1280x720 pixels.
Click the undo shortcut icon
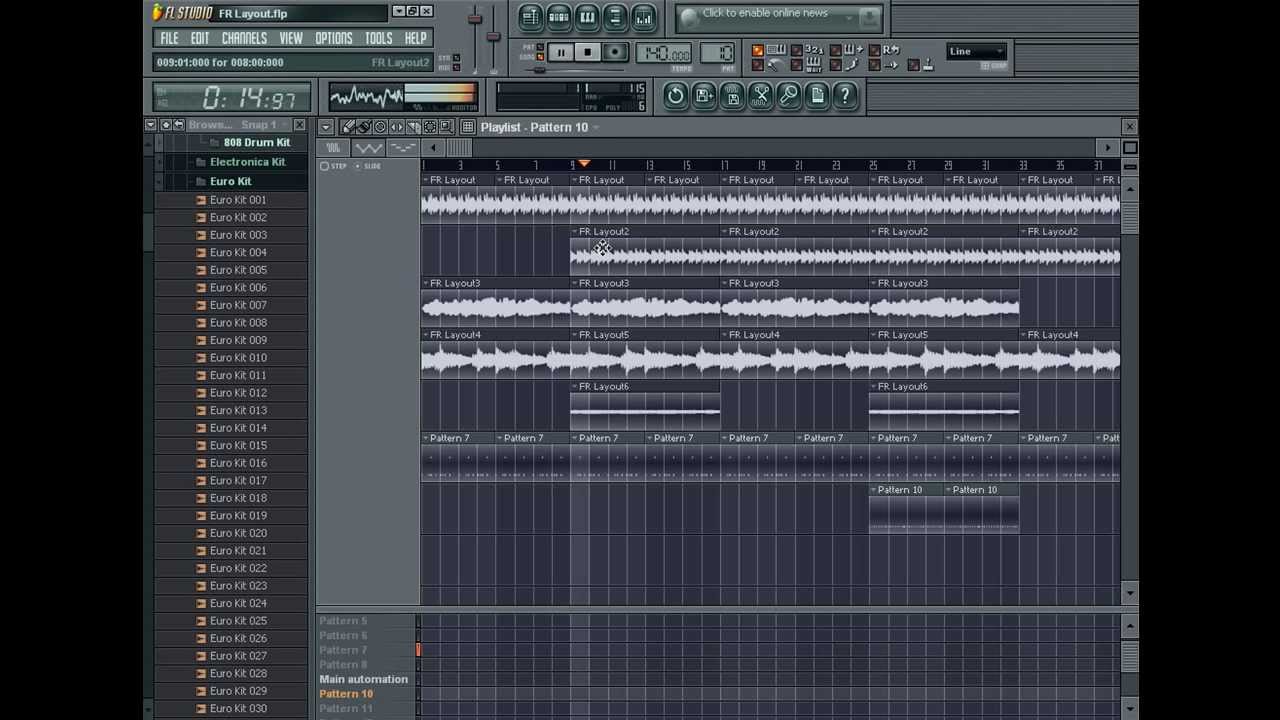pos(675,95)
